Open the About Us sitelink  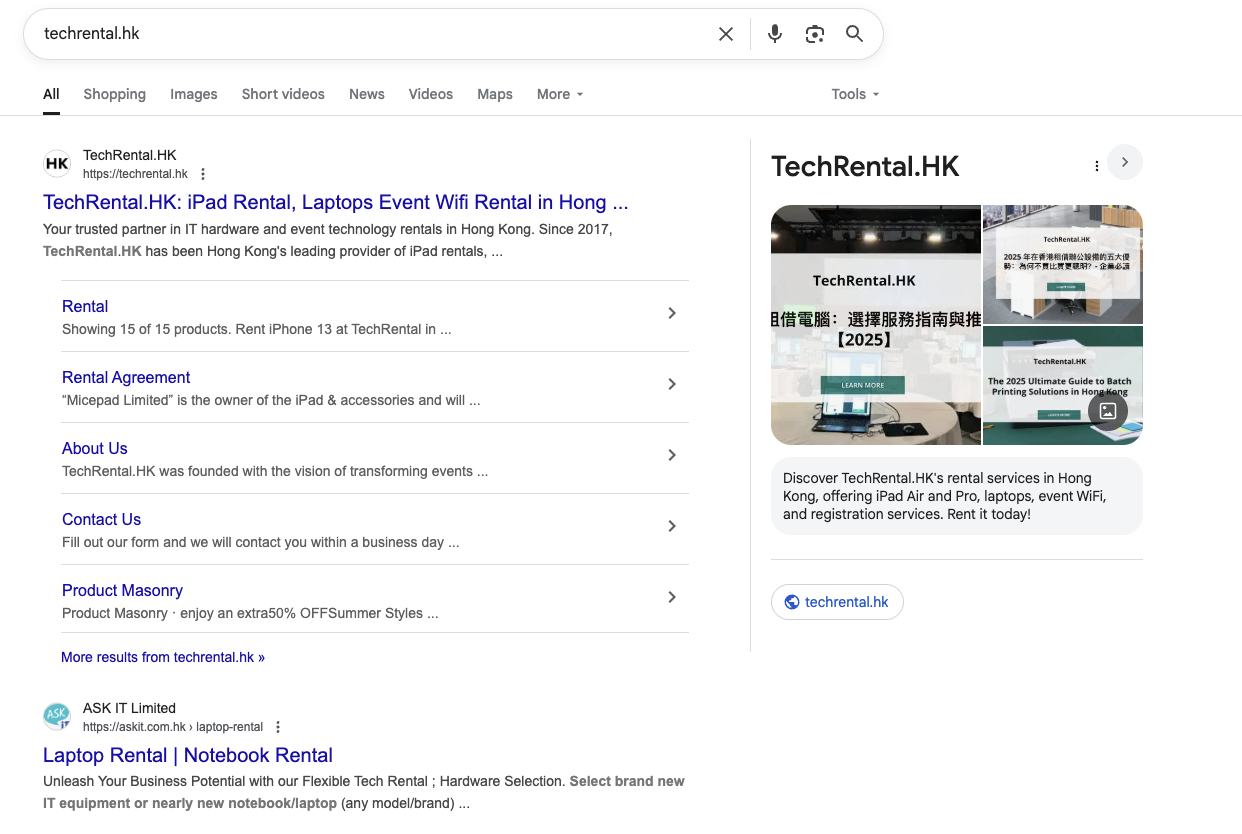95,448
